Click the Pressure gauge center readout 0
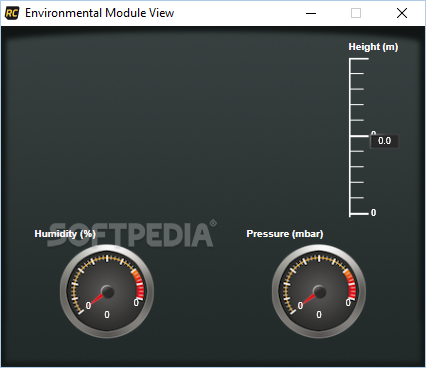This screenshot has width=426, height=368. (319, 315)
